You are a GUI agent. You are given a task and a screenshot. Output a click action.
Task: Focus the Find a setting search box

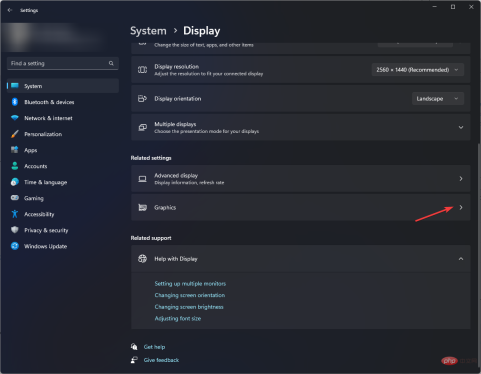point(63,63)
